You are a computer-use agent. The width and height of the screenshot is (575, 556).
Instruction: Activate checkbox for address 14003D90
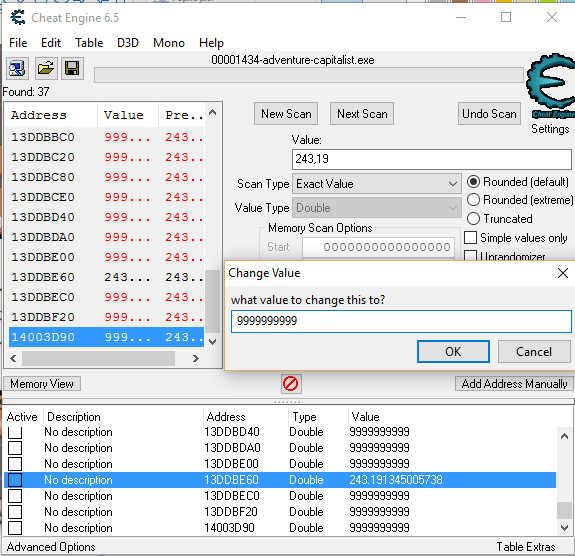pos(15,528)
